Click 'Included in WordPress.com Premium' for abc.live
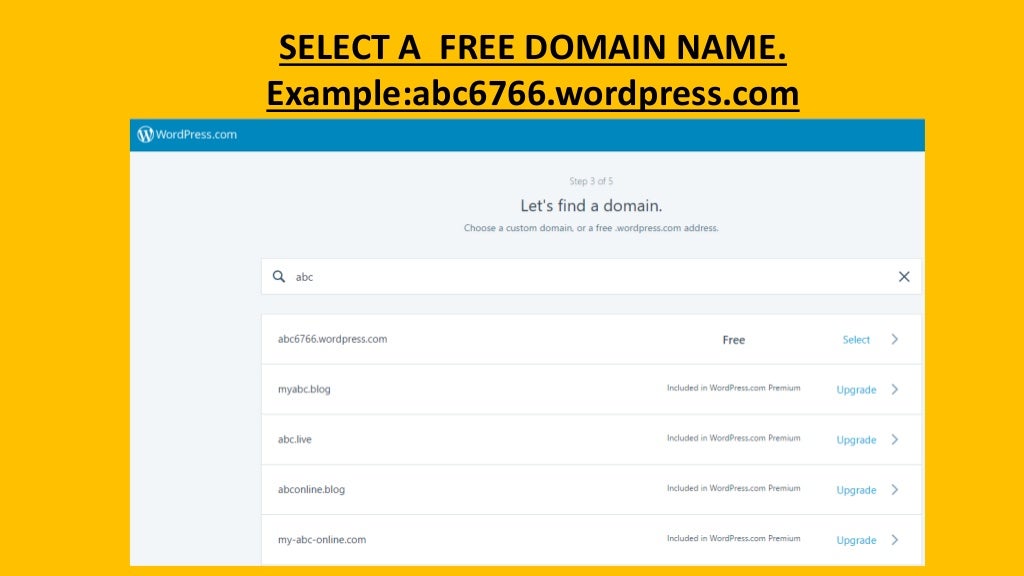 pyautogui.click(x=733, y=438)
